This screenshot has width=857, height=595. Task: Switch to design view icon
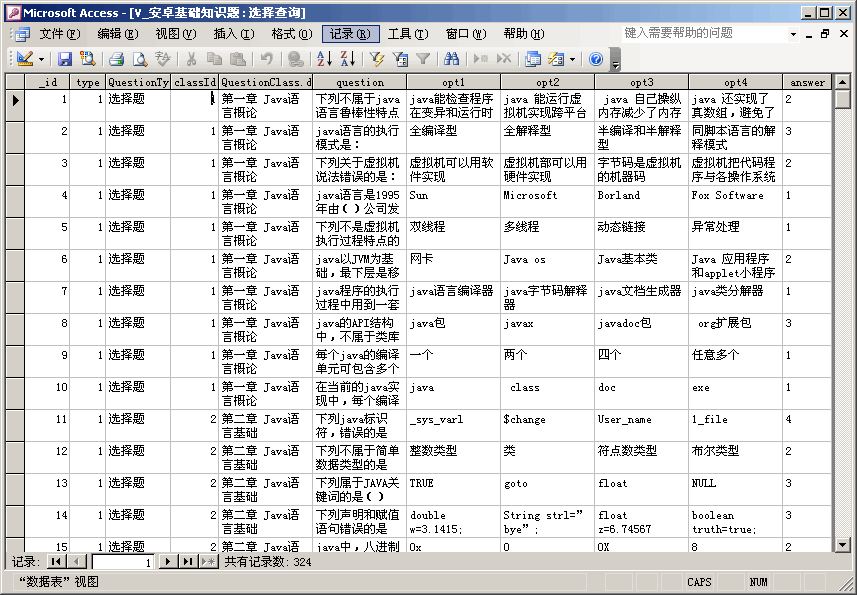click(x=25, y=58)
